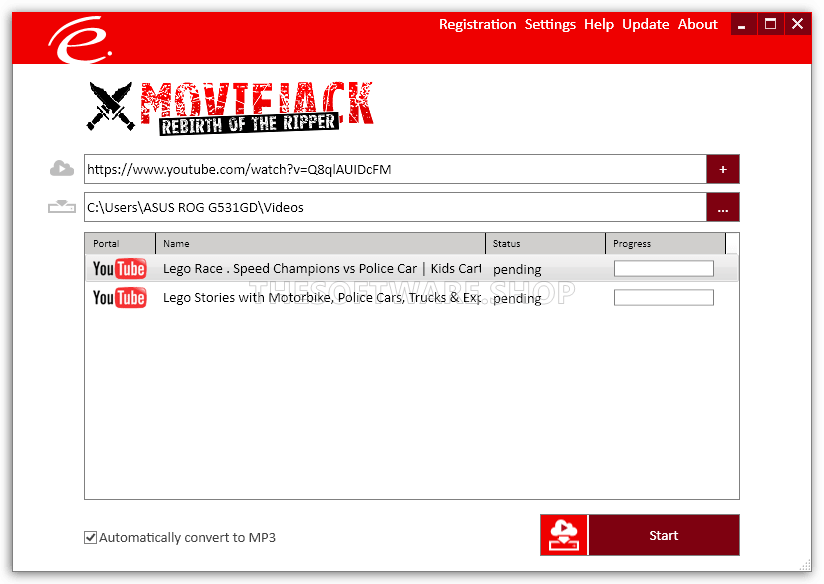Browse output folder with the ellipsis button

[723, 207]
